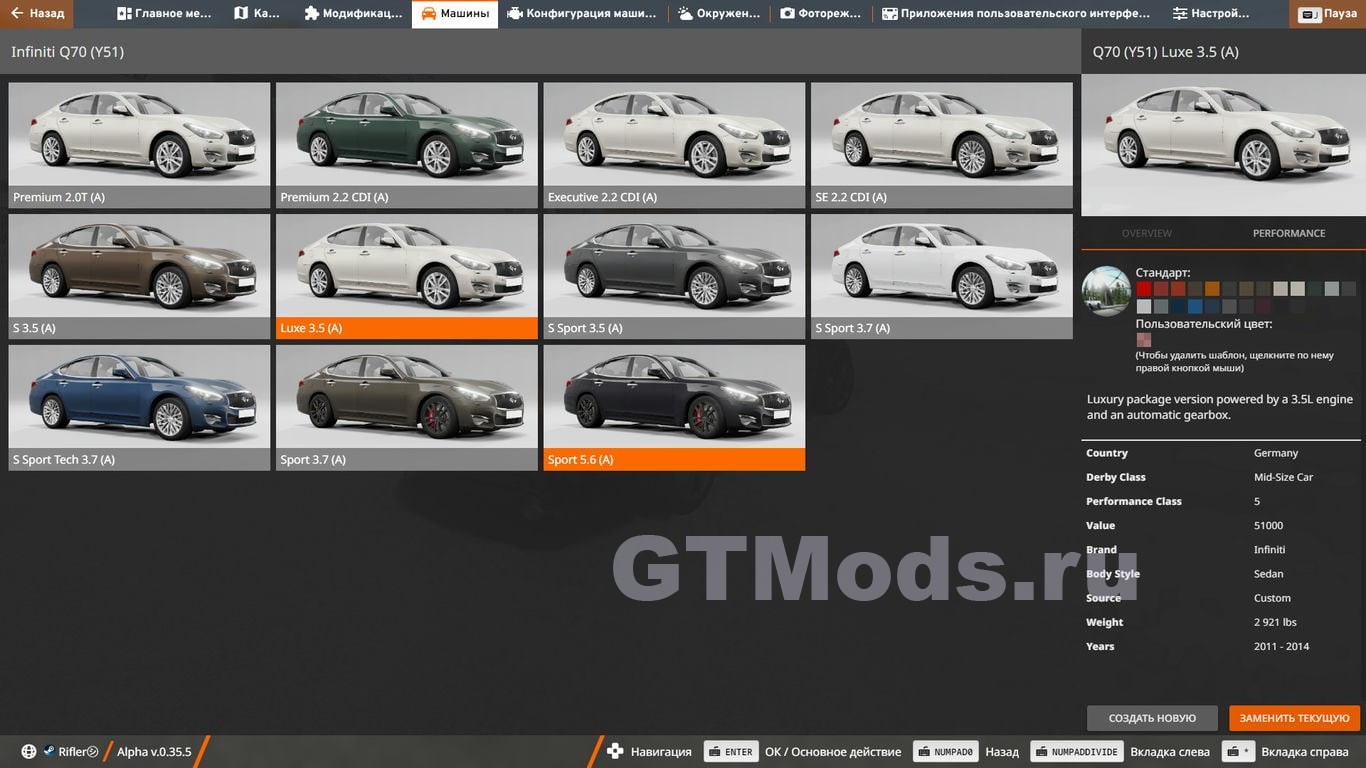Image resolution: width=1366 pixels, height=768 pixels.
Task: Select the highlighted Luxe 3.5 (A) car
Action: [x=407, y=276]
